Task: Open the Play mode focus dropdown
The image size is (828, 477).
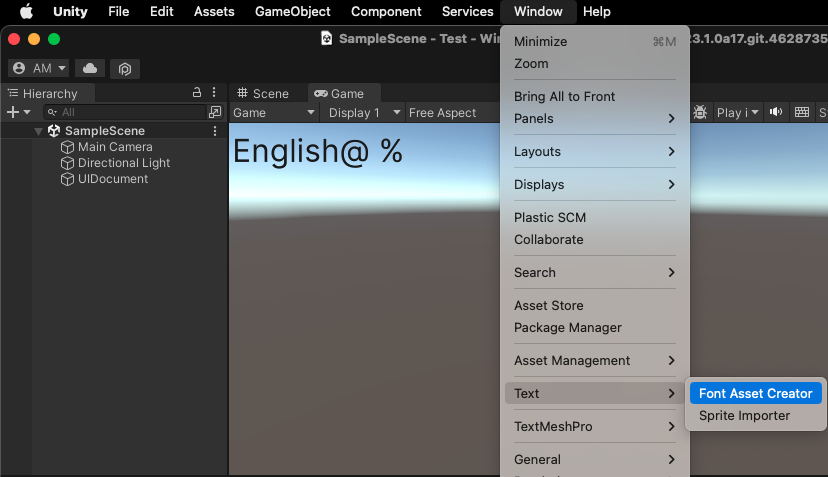Action: tap(738, 113)
